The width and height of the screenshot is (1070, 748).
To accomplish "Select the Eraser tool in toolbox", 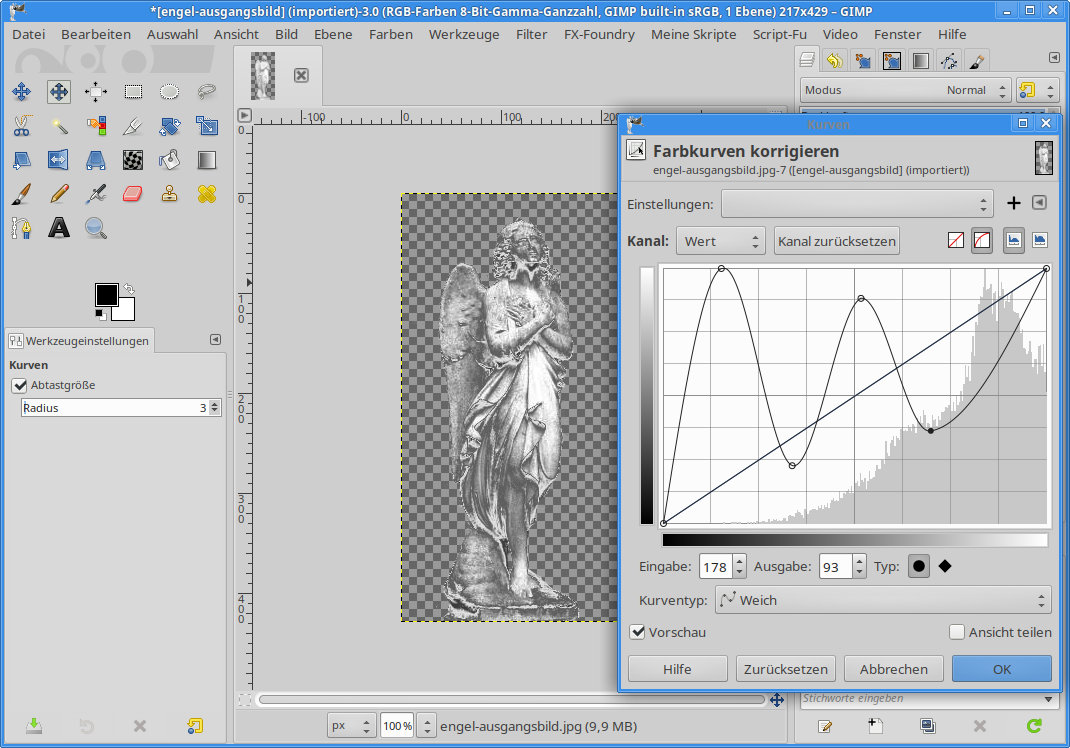I will coord(133,193).
